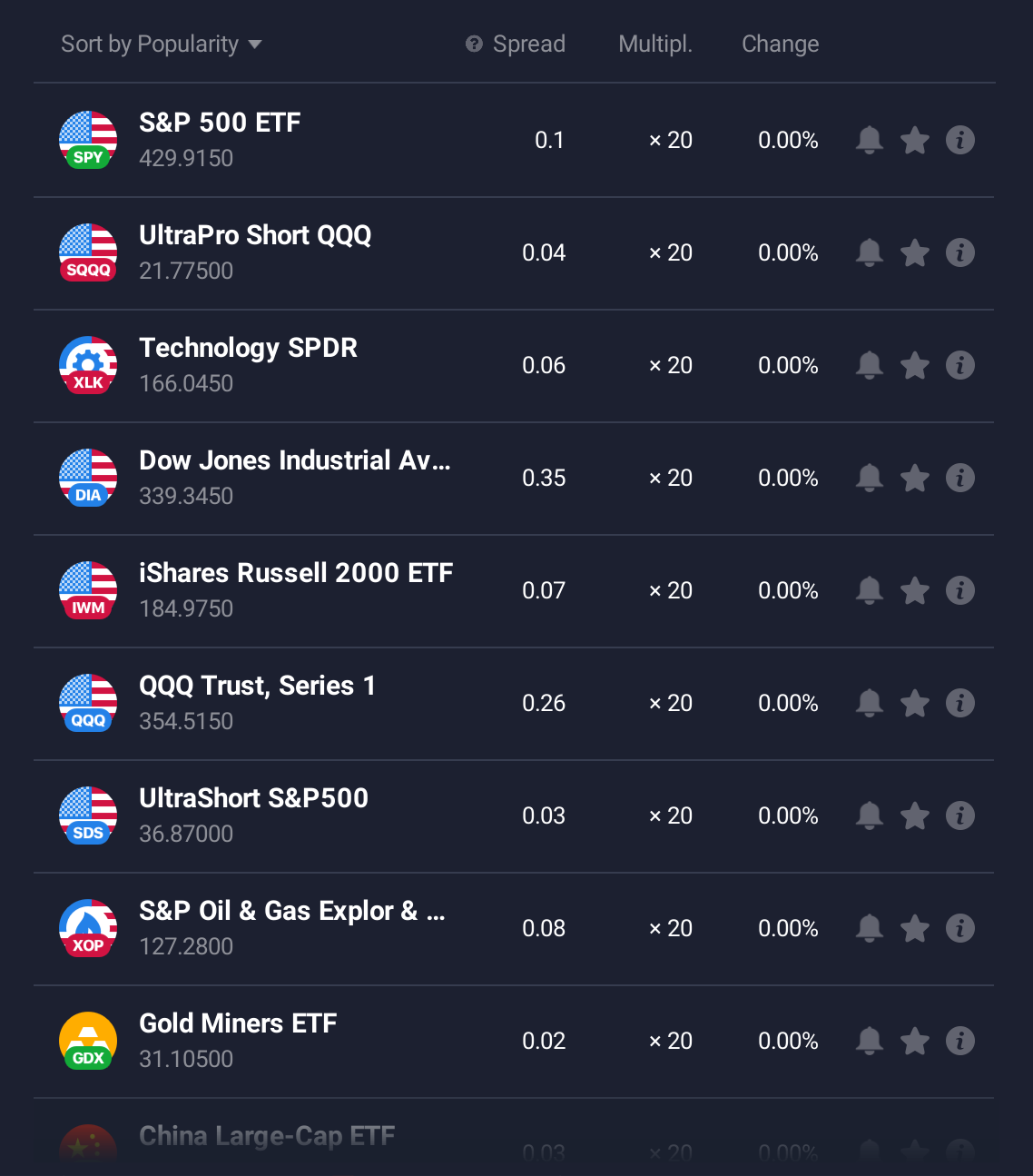
Task: Show info for Dow Jones Industrial Average
Action: pos(959,478)
